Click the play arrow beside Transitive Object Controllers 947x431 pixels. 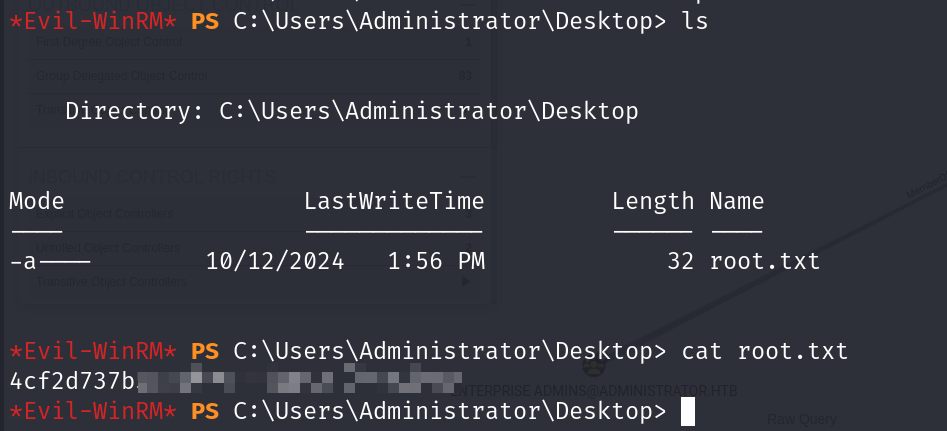tap(465, 281)
